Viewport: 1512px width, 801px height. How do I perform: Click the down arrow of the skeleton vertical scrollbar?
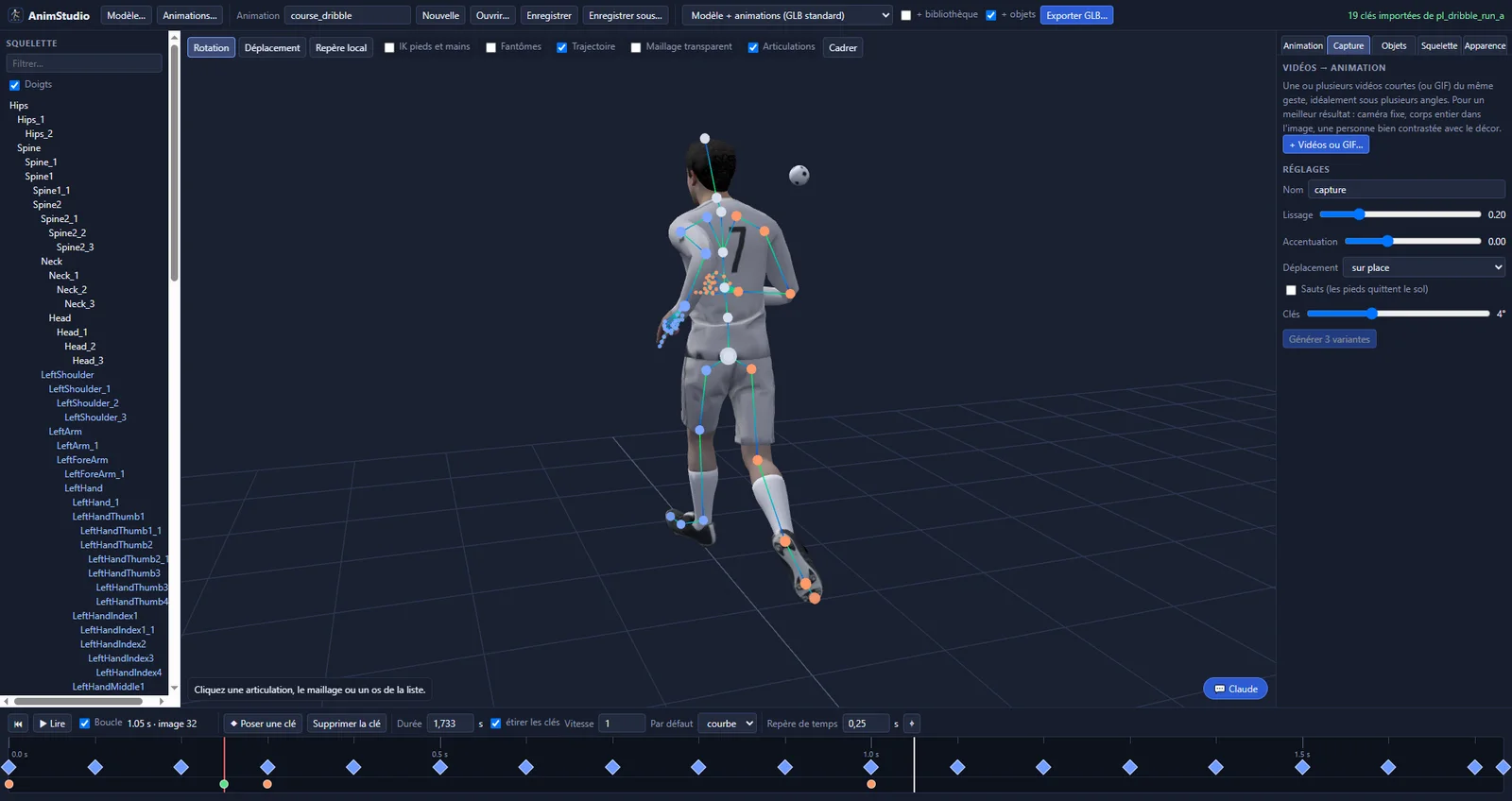pyautogui.click(x=174, y=688)
